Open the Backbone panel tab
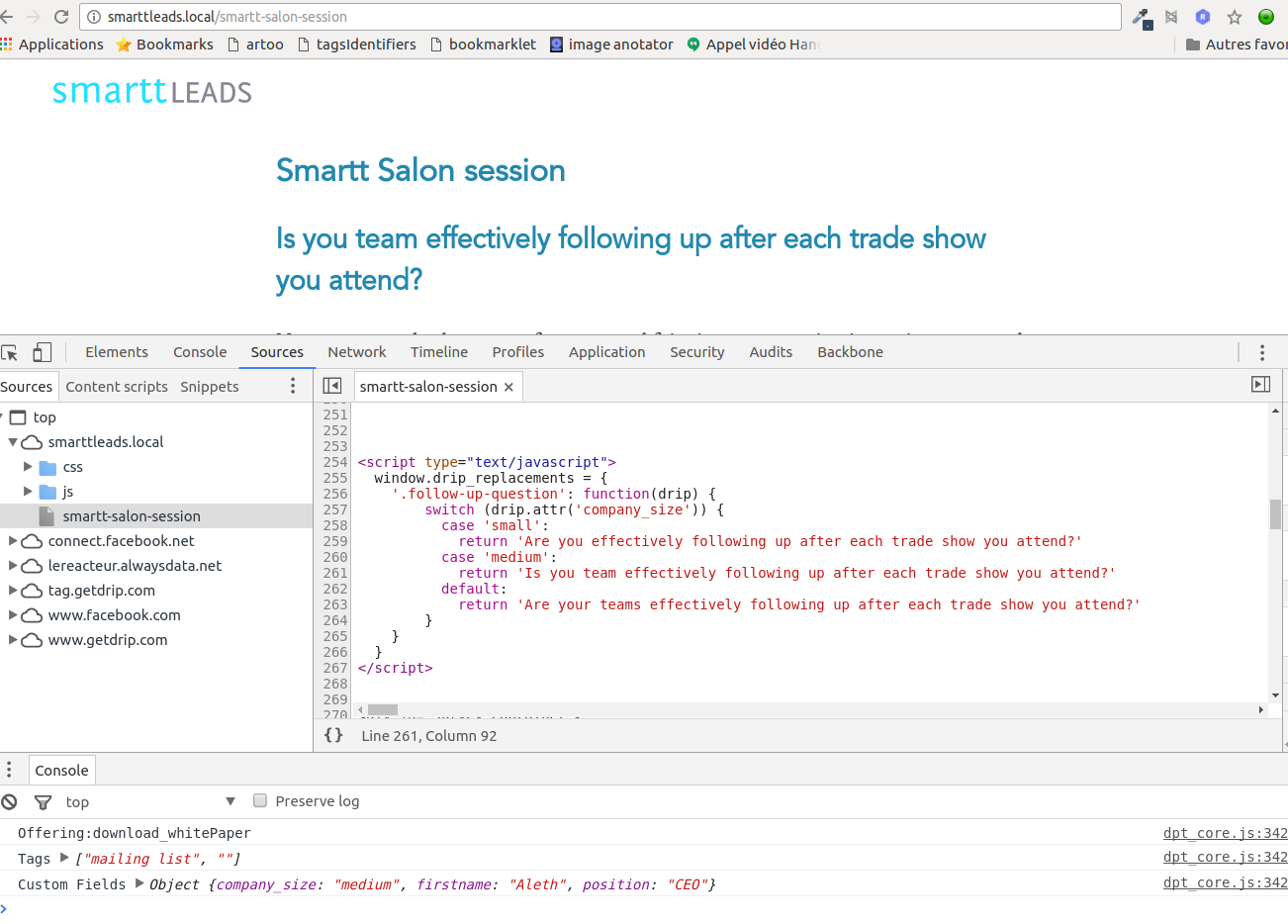The image size is (1288, 924). click(x=851, y=352)
